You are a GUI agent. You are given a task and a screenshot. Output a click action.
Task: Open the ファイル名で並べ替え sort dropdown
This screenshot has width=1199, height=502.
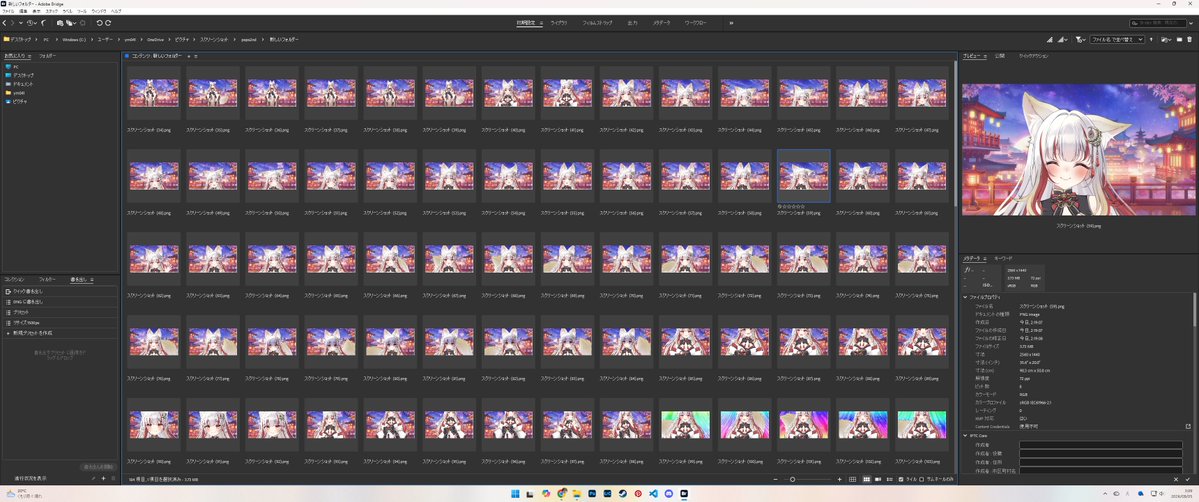(1117, 39)
